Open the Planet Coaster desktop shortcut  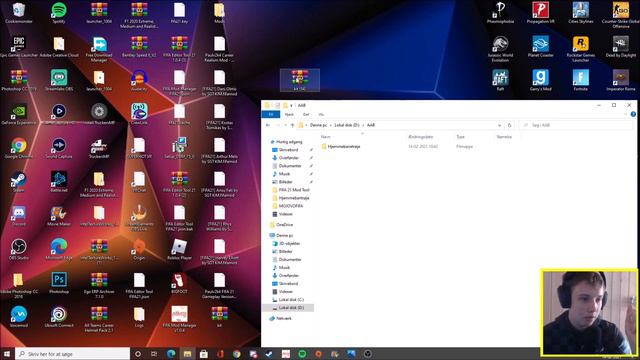click(540, 47)
